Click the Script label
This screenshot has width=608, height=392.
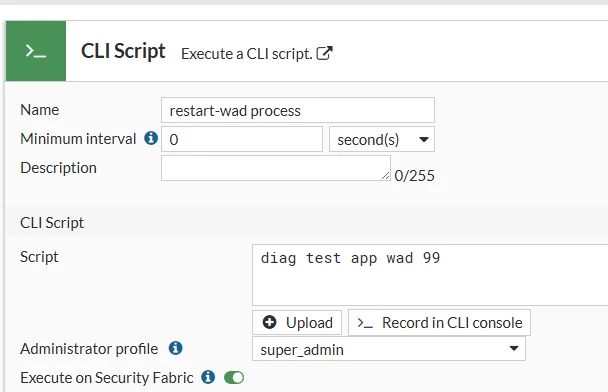[39, 257]
